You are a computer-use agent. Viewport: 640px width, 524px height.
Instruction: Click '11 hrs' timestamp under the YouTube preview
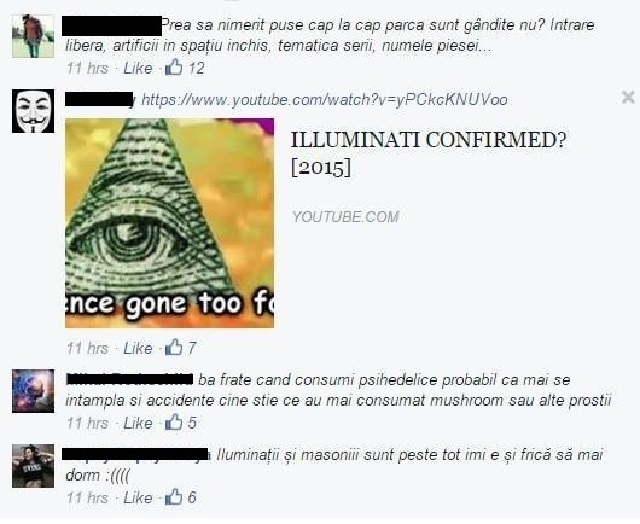pyautogui.click(x=88, y=349)
